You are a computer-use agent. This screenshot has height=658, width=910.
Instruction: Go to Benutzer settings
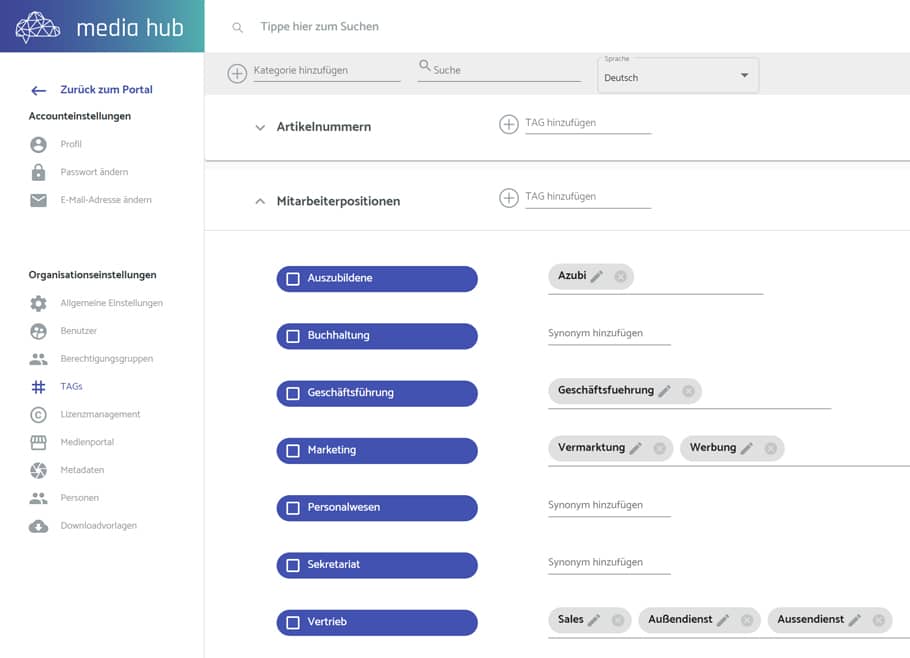(x=78, y=331)
